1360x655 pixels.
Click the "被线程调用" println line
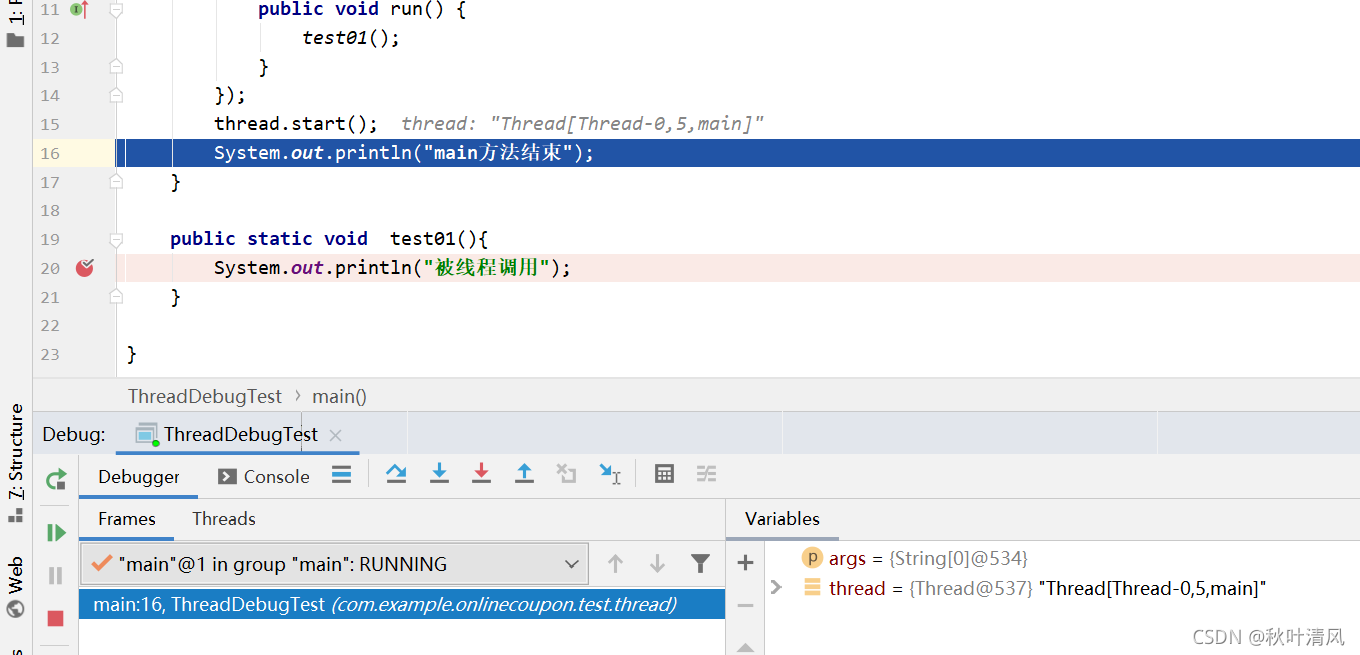point(392,268)
